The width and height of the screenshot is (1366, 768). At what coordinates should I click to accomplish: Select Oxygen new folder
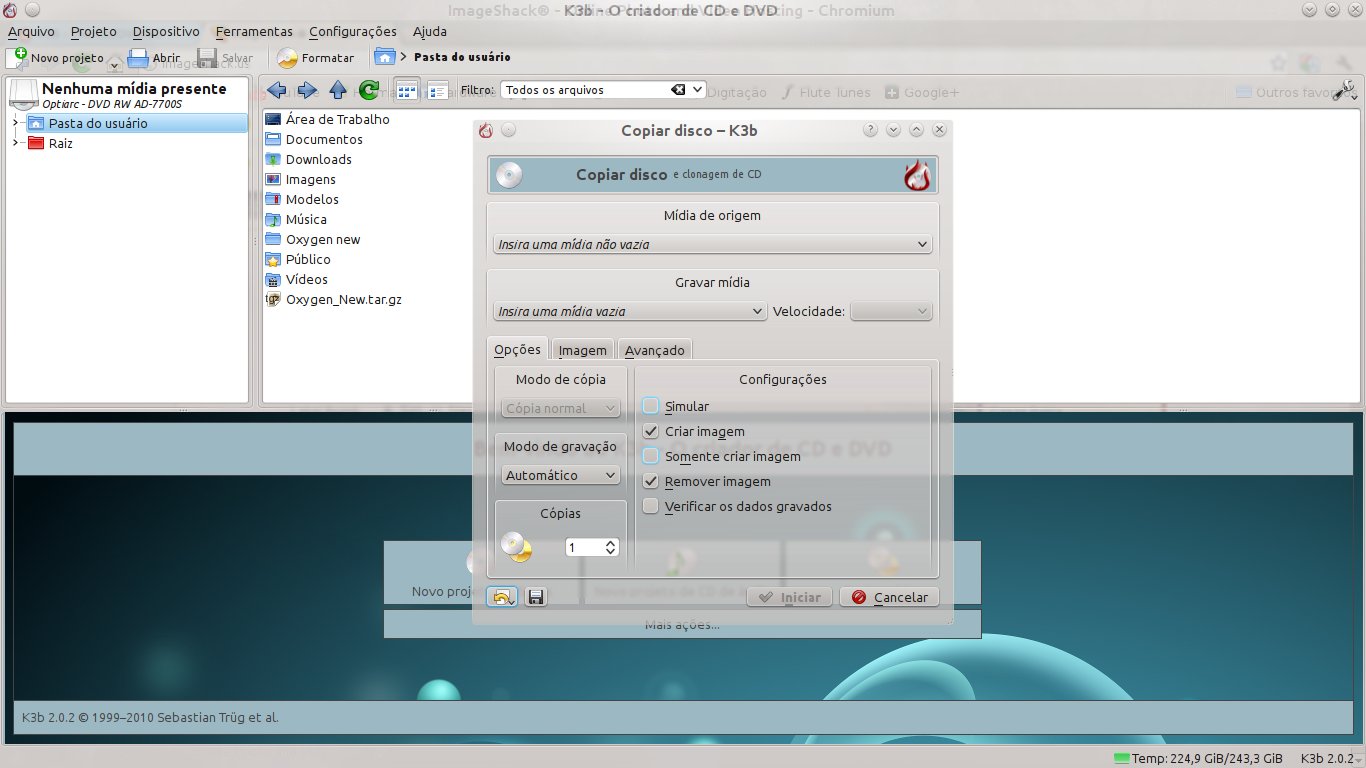(x=313, y=239)
